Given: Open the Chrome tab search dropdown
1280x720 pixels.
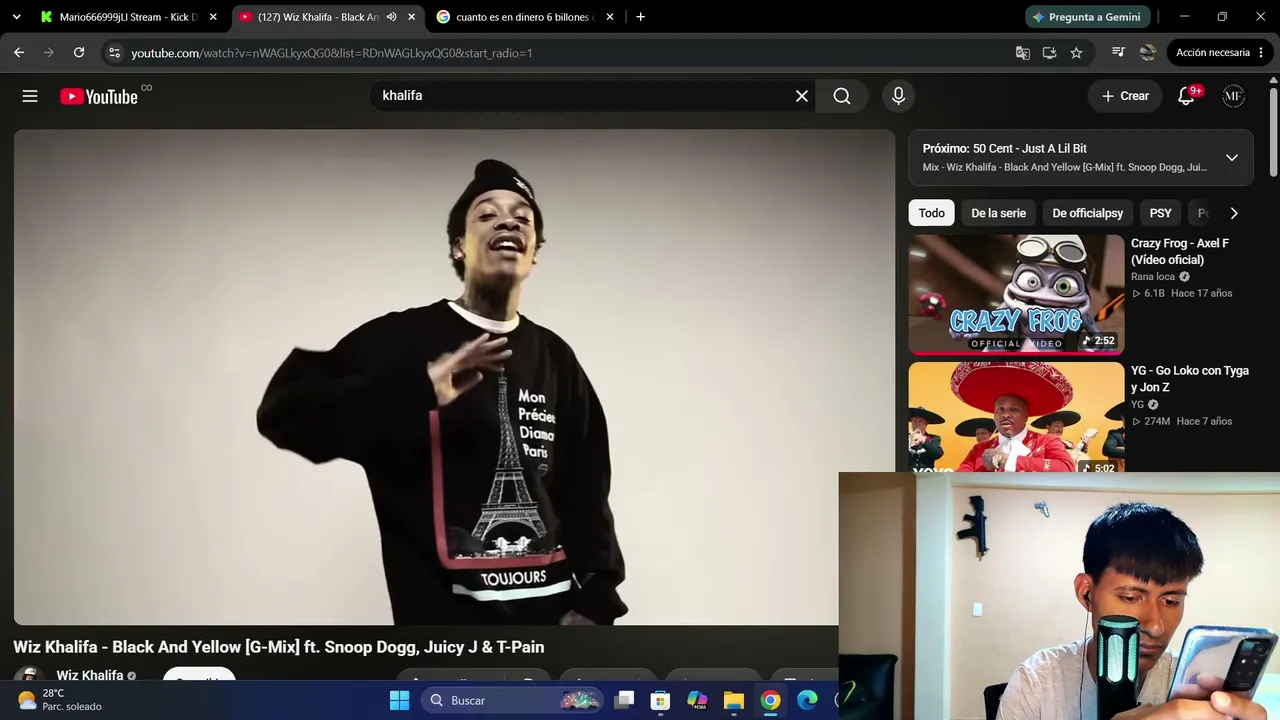Looking at the screenshot, I should coord(16,17).
